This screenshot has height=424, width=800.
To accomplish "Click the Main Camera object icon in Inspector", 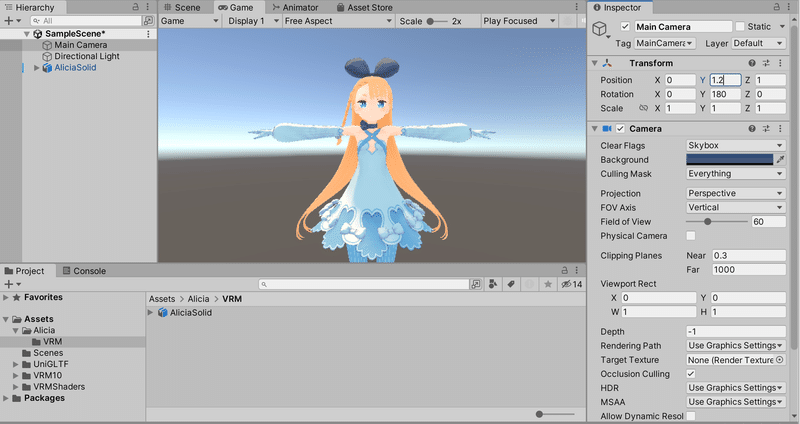I will click(599, 29).
